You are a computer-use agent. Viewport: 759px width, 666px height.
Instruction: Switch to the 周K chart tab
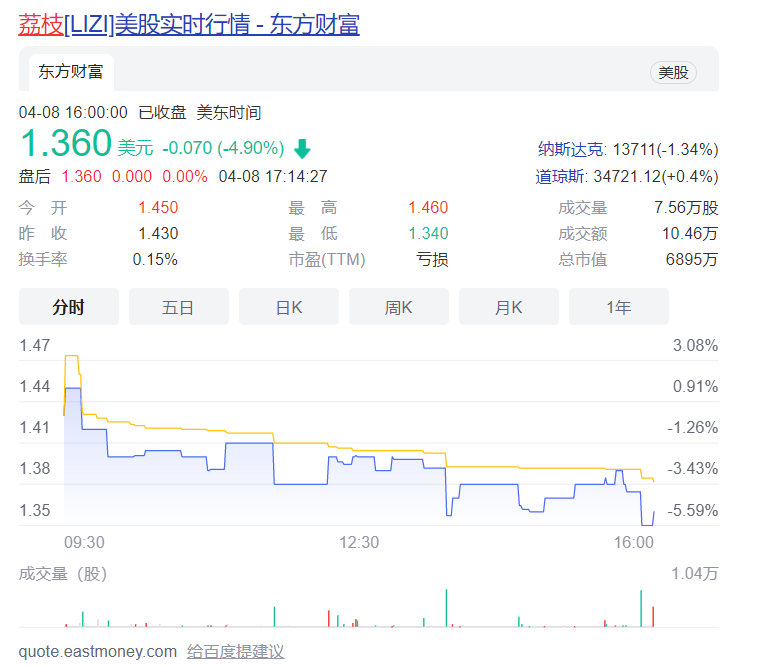(x=399, y=307)
